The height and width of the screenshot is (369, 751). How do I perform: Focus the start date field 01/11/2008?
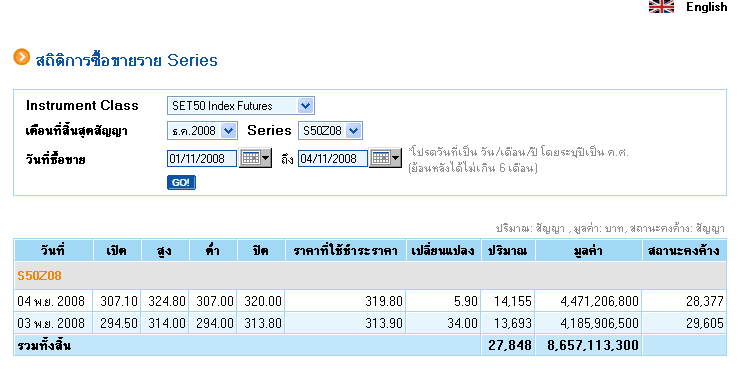coord(202,159)
